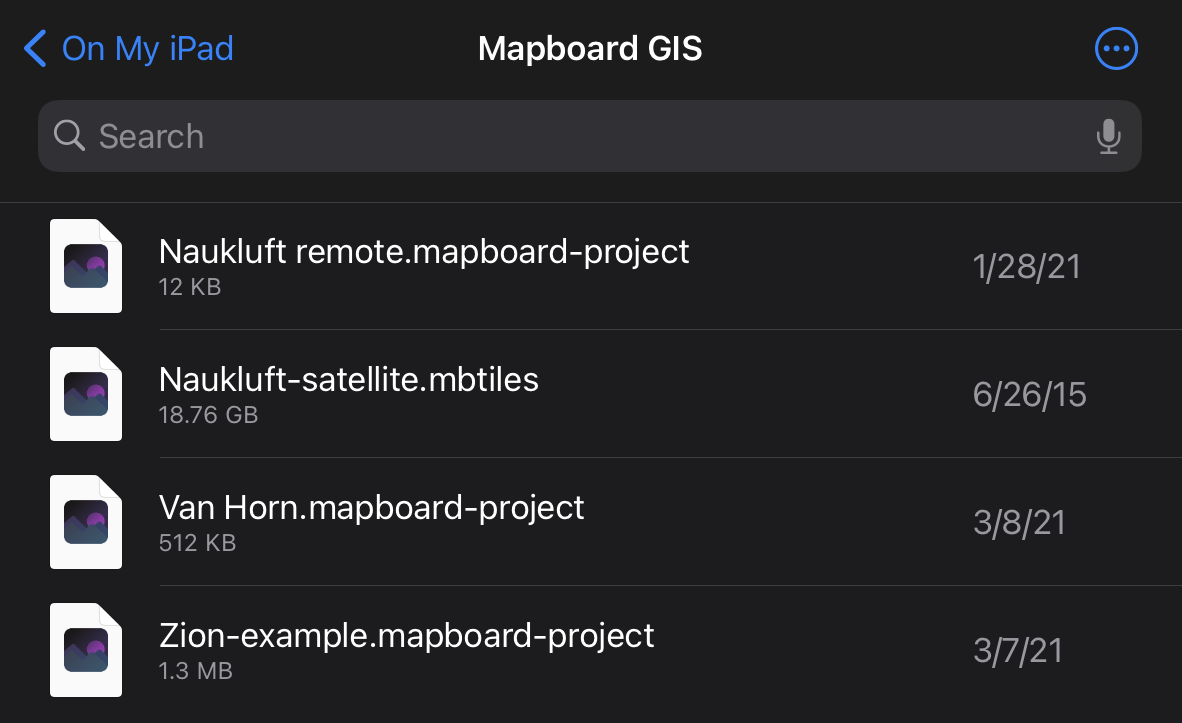Screen dimensions: 1182x723
Task: Open Zion-example.mapboard-project file name
Action: pyautogui.click(x=407, y=636)
